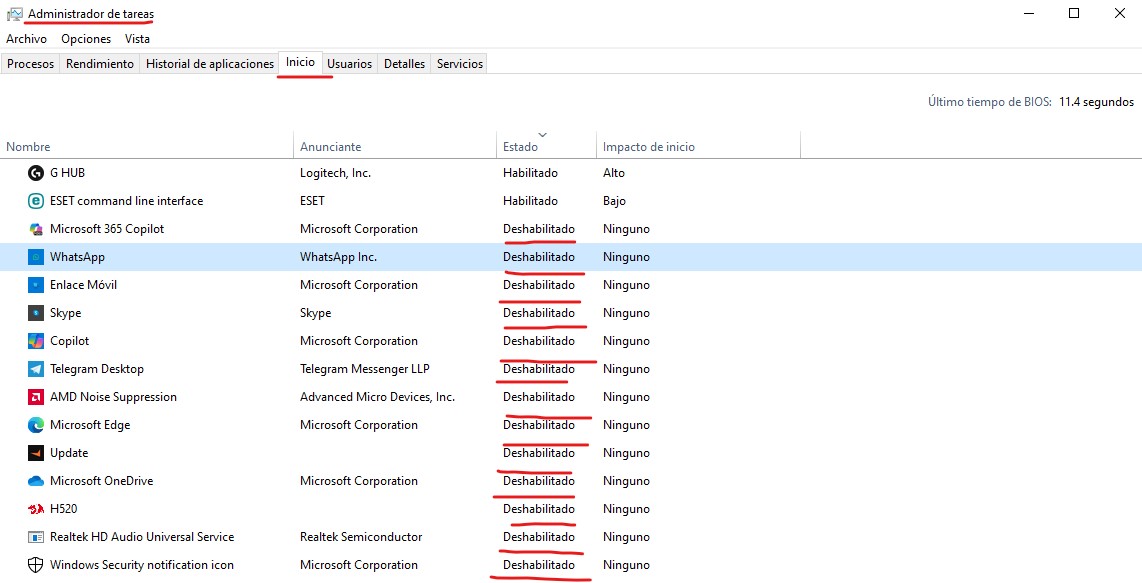Sort by the Estado column header

click(546, 144)
